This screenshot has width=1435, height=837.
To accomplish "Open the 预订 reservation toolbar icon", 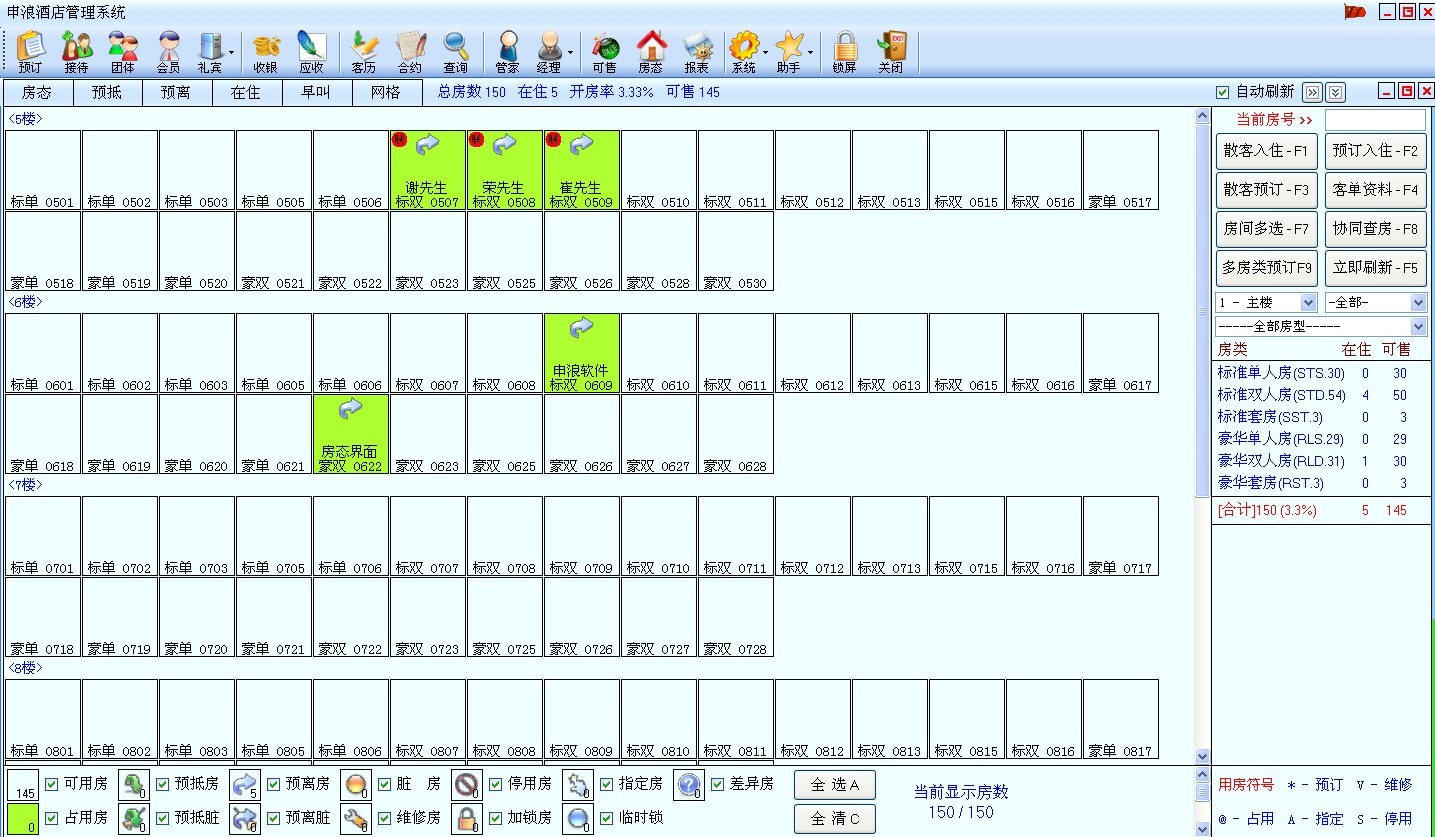I will point(31,52).
